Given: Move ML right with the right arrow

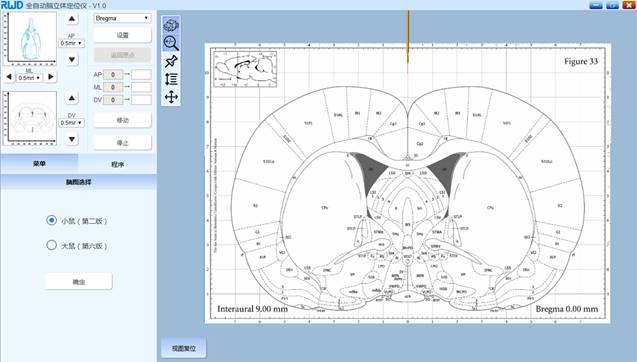Looking at the screenshot, I should pyautogui.click(x=51, y=76).
